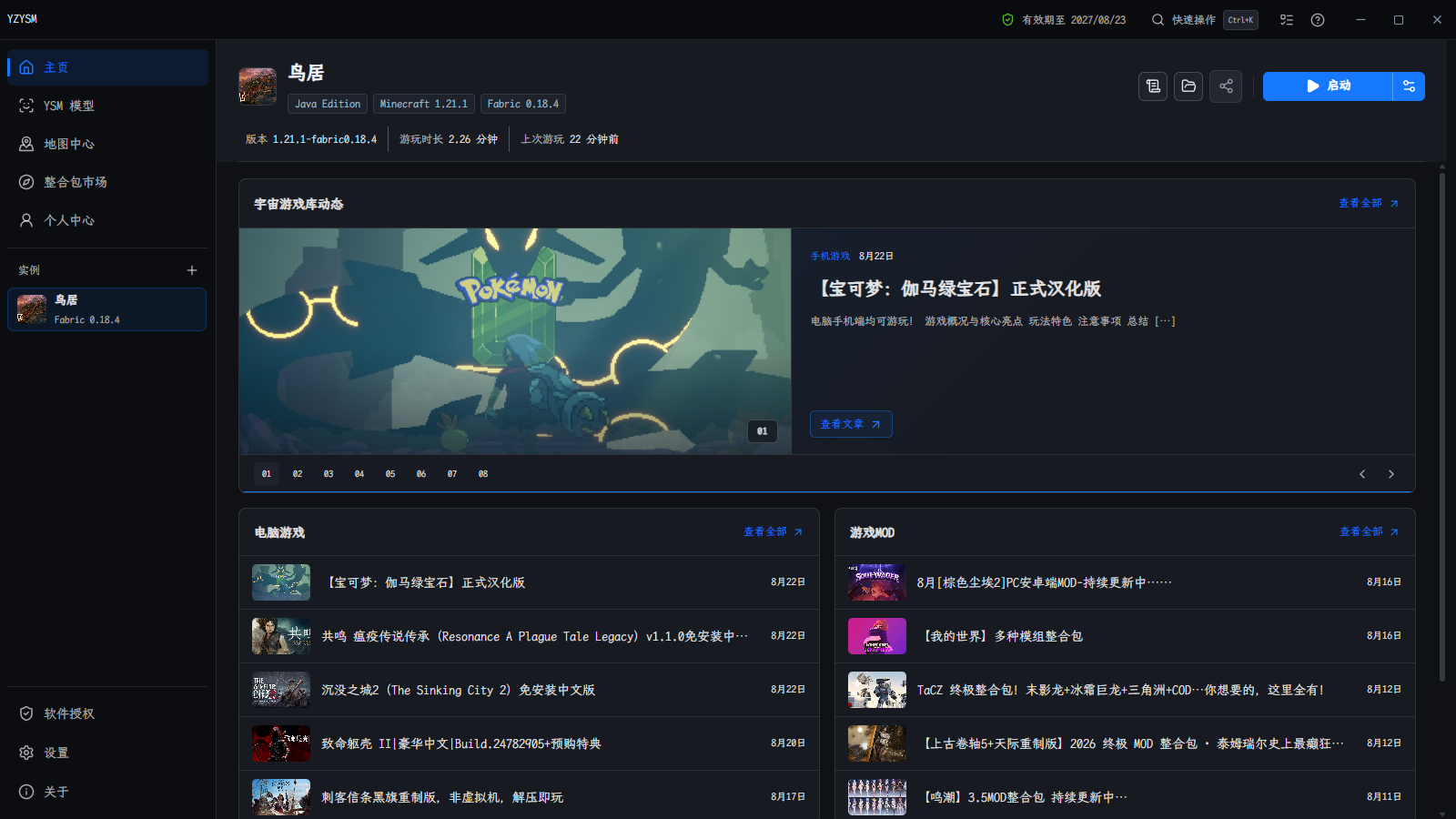
Task: Go to 地图中心 map center
Action: click(107, 144)
